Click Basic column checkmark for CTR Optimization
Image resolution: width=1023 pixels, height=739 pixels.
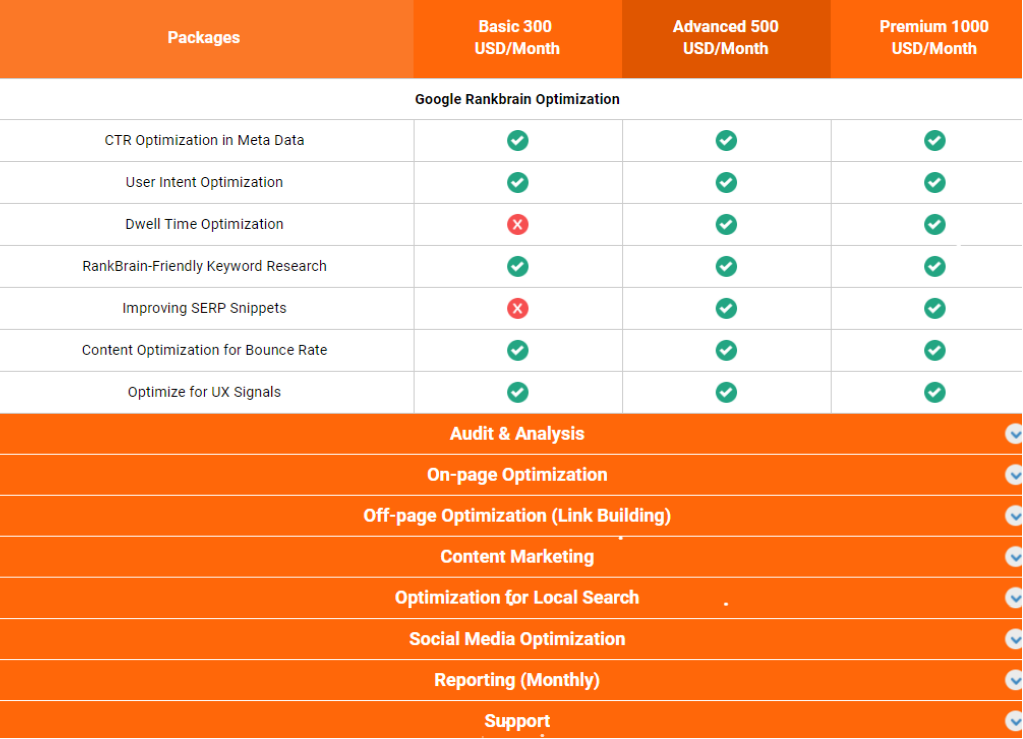(517, 141)
